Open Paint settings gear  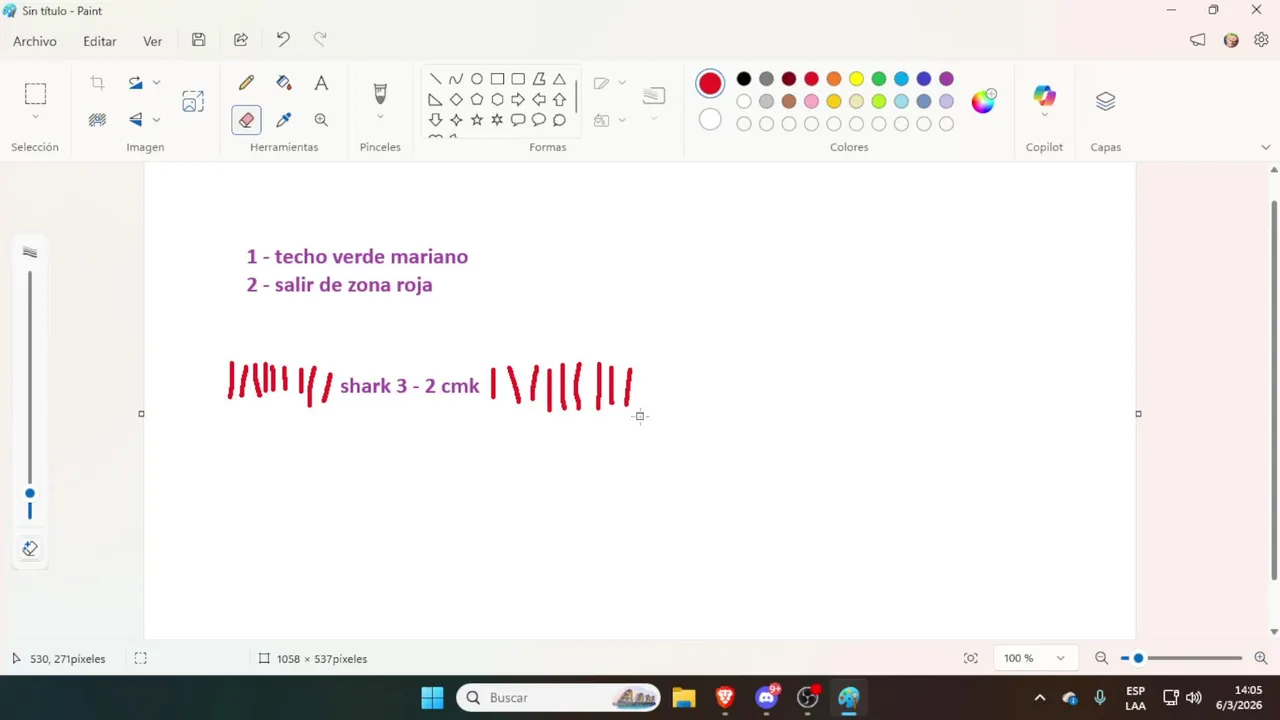(1261, 40)
